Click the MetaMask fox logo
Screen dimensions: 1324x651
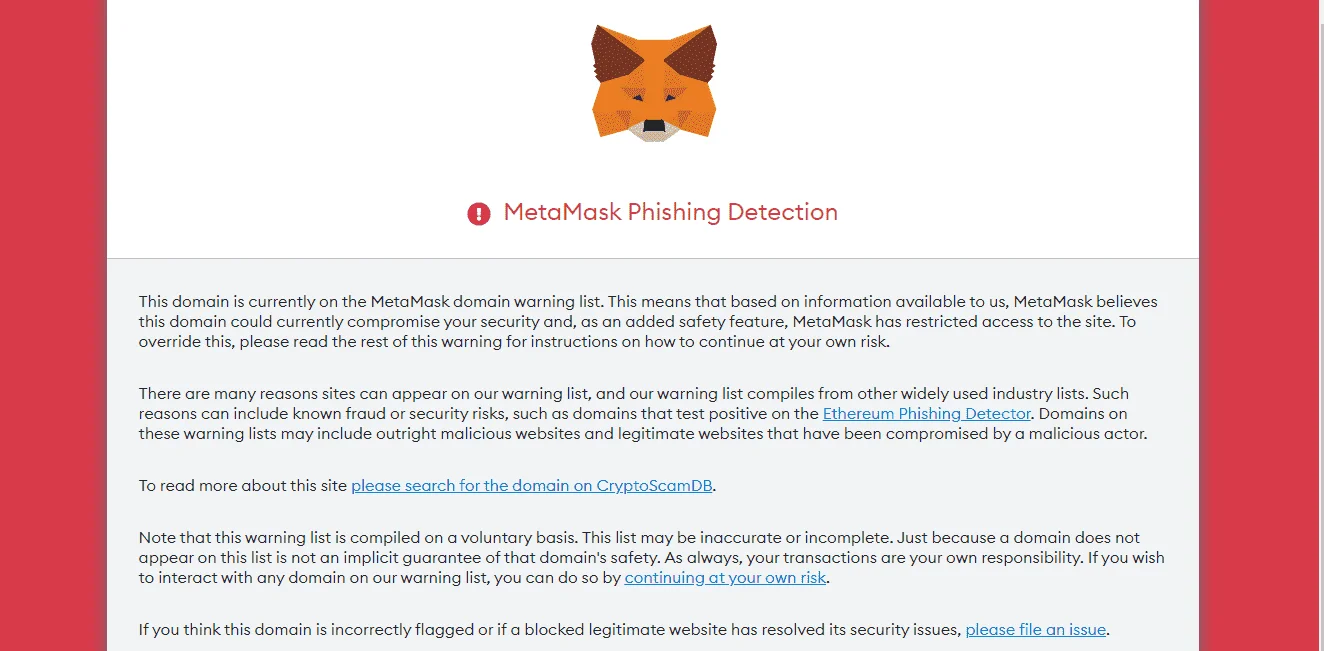tap(654, 82)
